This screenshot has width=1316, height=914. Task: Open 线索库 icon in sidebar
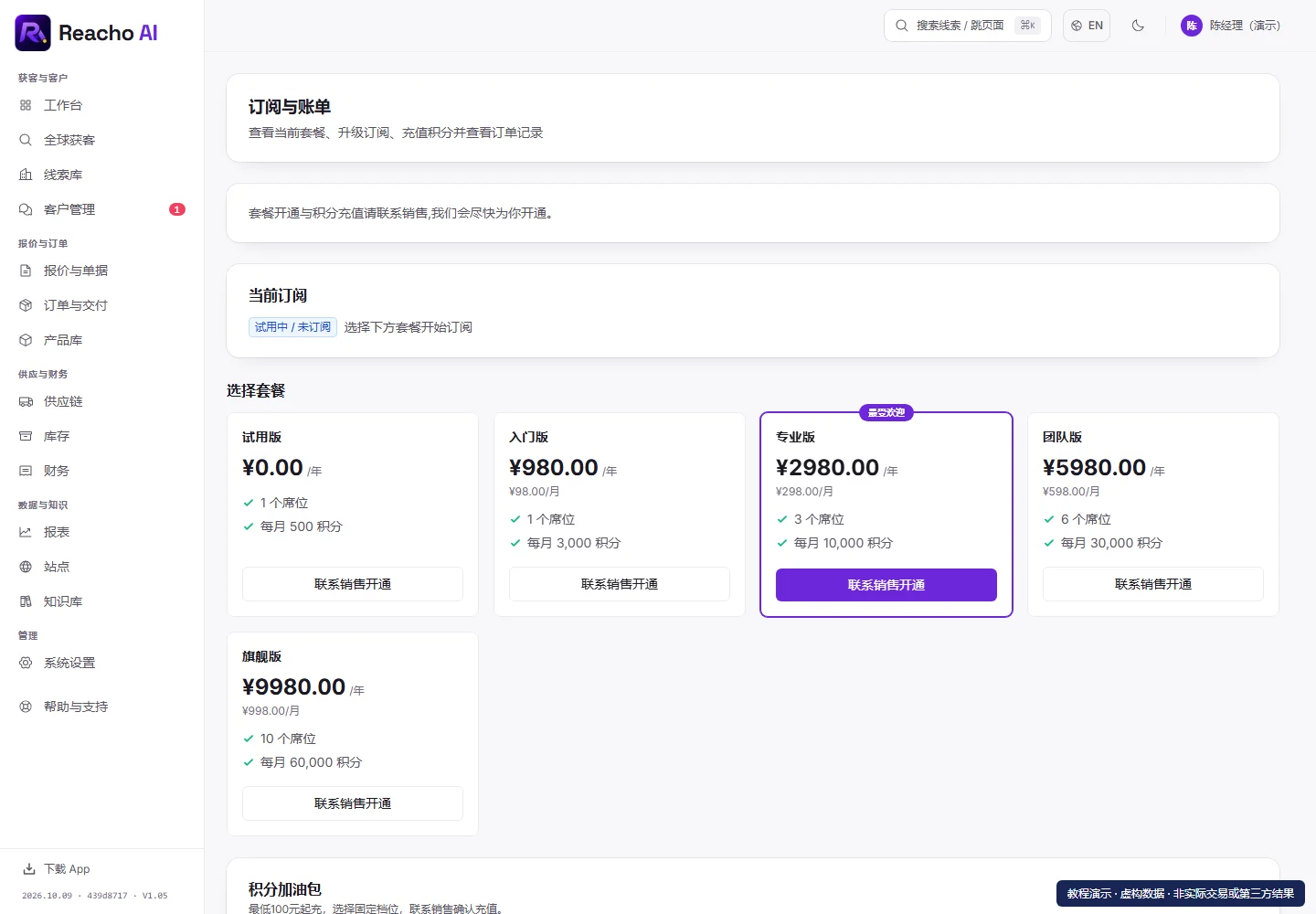click(x=26, y=175)
